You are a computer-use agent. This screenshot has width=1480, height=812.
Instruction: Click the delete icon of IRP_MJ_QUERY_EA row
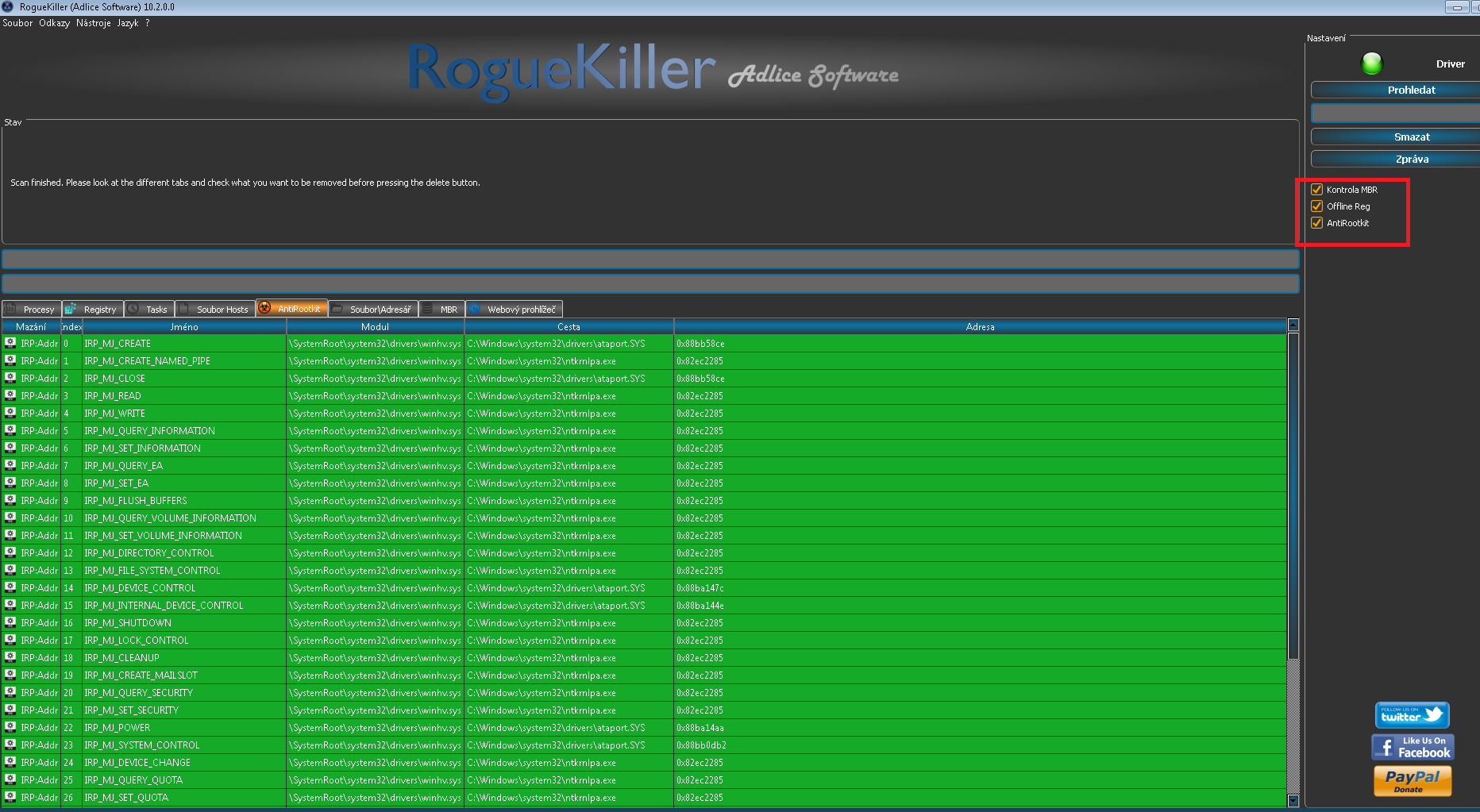point(10,465)
